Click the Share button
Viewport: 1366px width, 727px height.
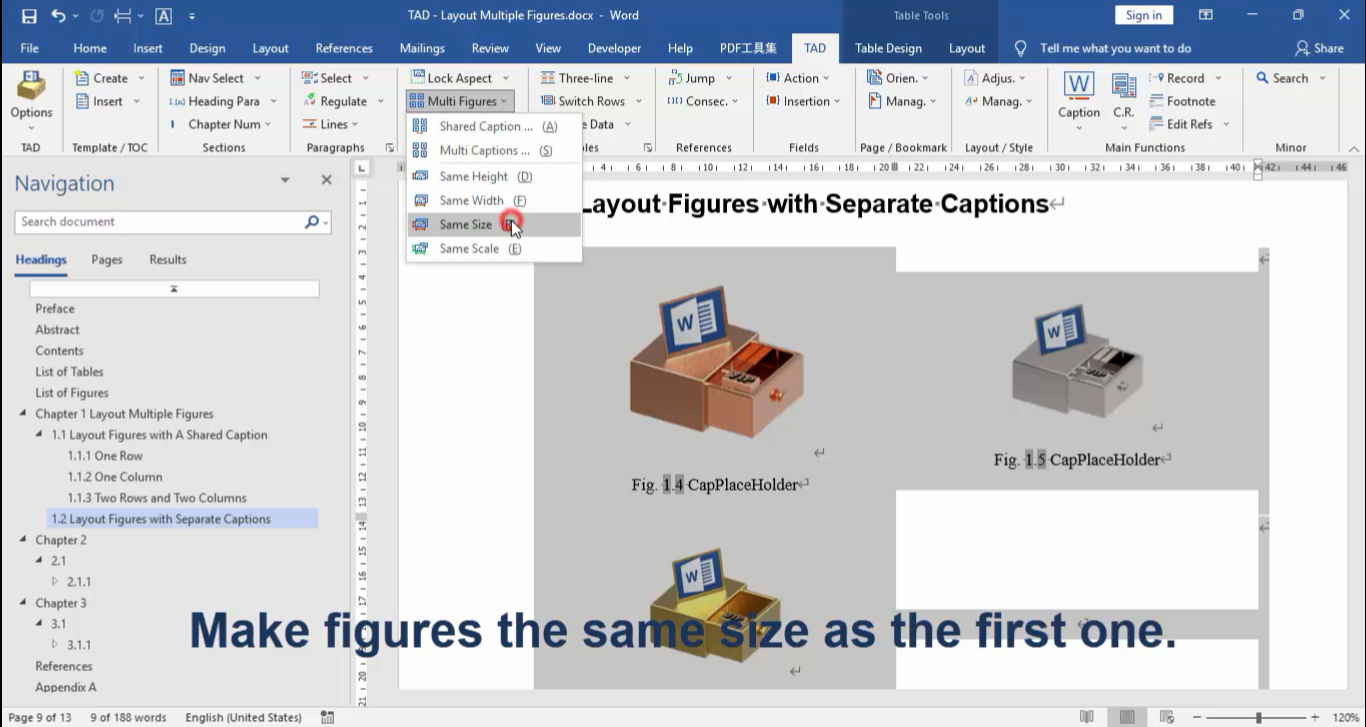pos(1319,48)
